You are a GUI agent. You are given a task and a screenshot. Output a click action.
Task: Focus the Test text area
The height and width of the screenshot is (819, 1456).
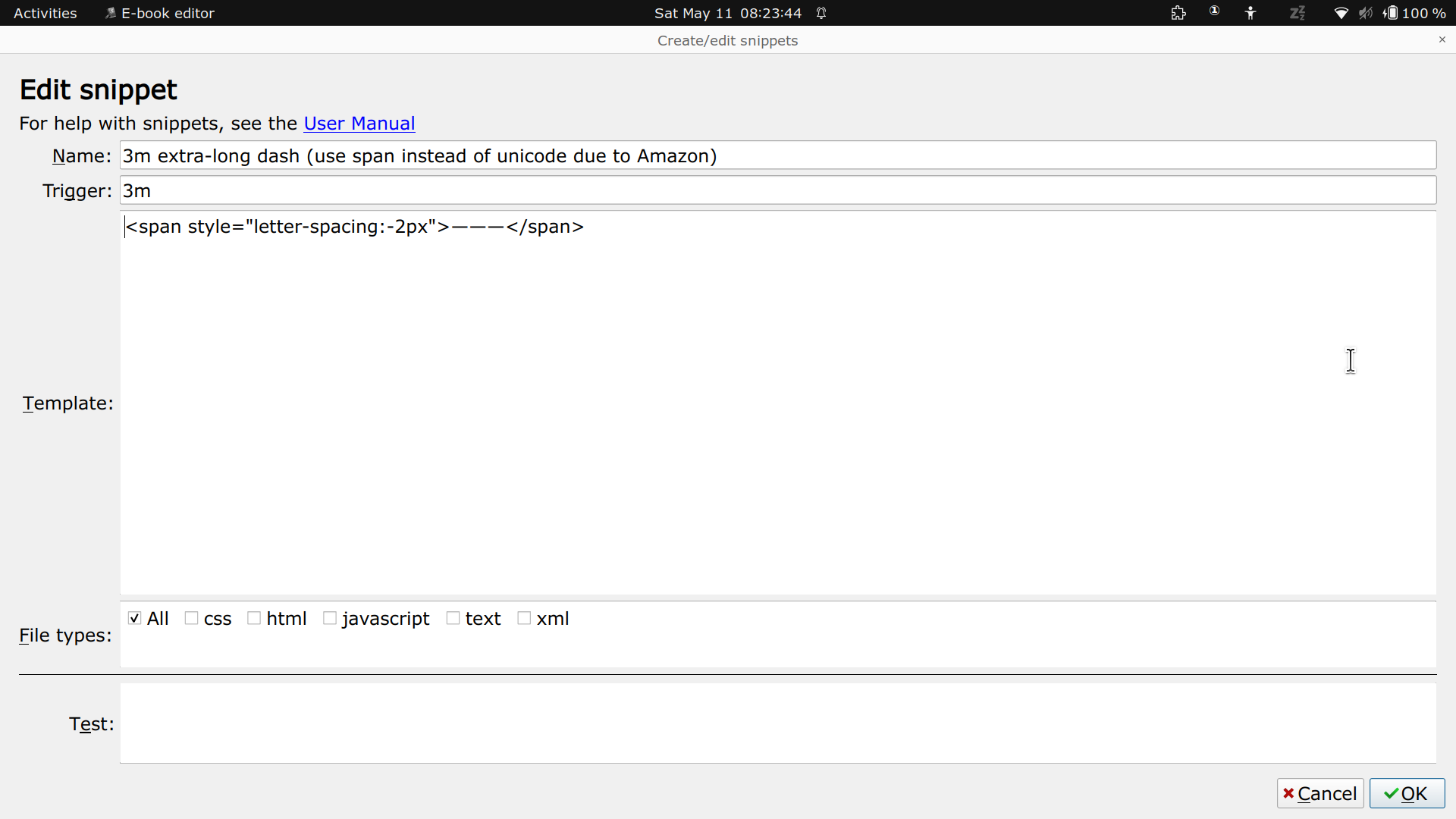777,723
